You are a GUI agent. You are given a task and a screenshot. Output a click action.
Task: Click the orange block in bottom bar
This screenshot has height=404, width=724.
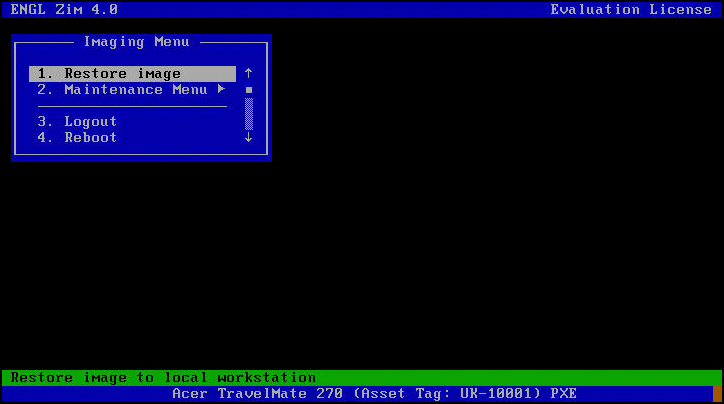click(x=717, y=394)
